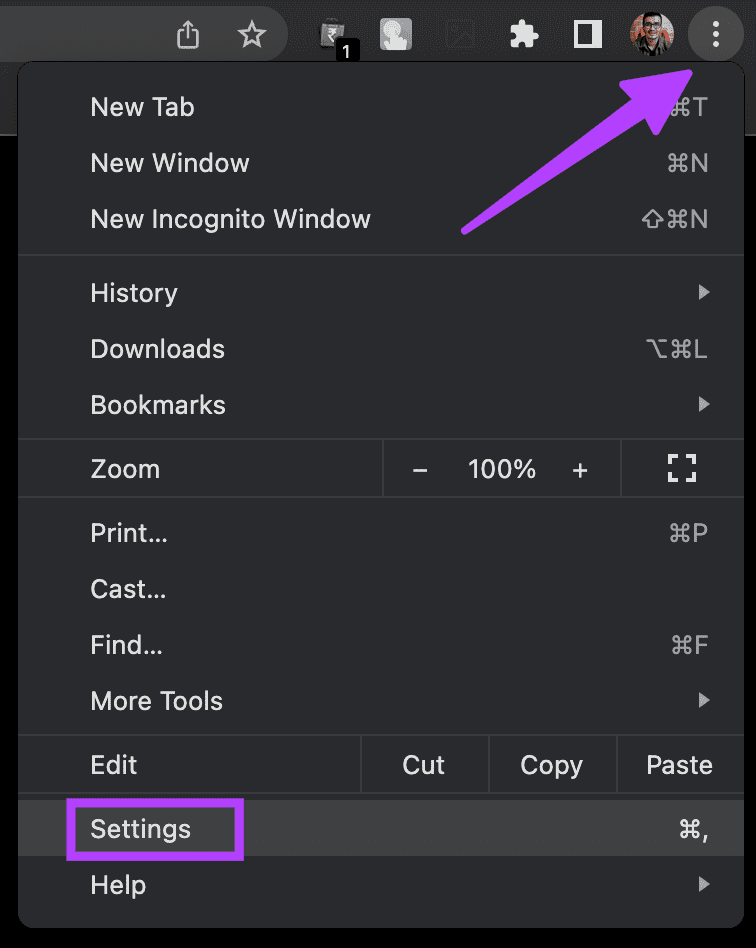Select Settings from the menu
Image resolution: width=756 pixels, height=948 pixels.
[x=381, y=829]
